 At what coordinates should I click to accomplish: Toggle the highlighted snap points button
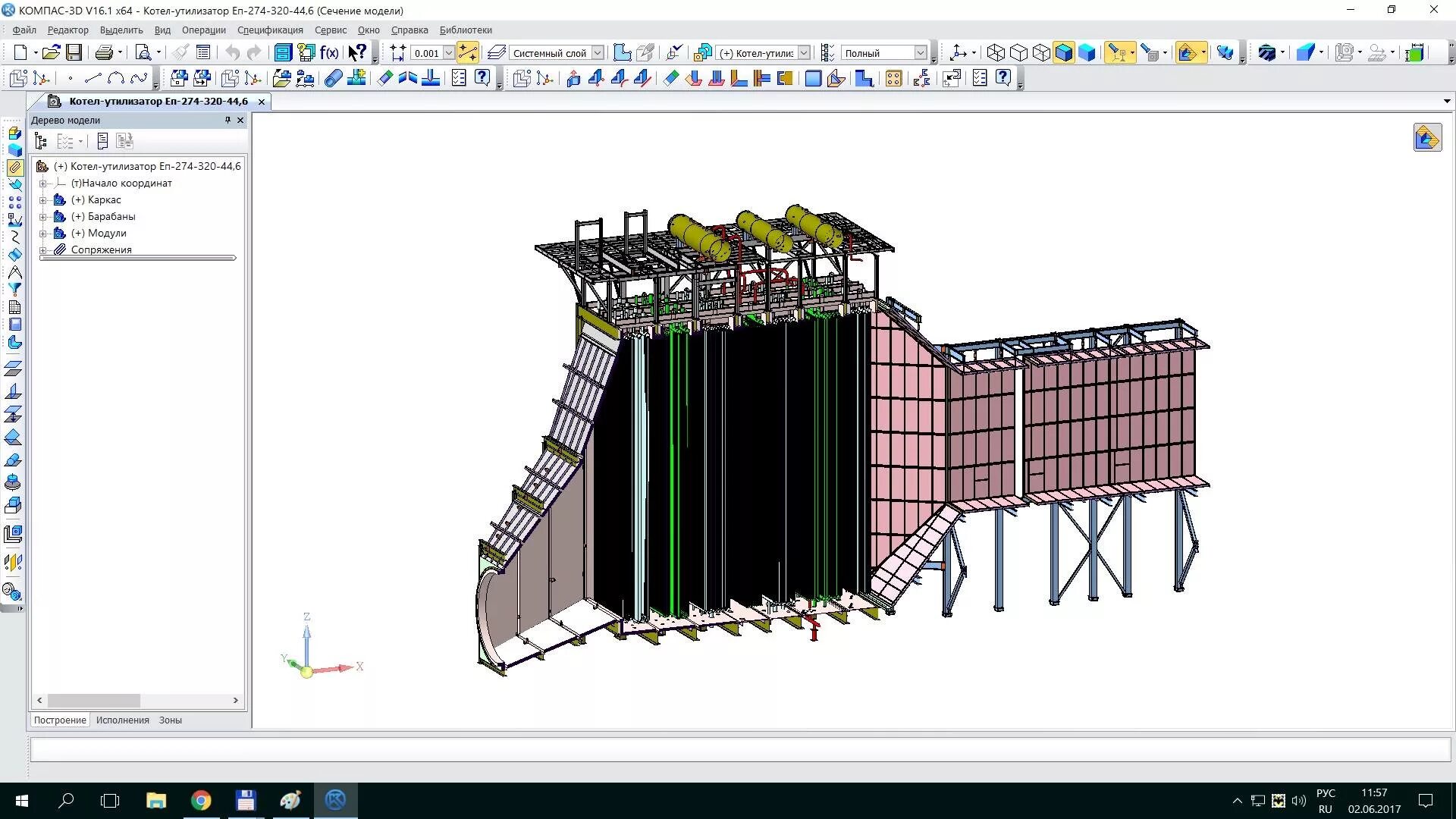coord(468,52)
